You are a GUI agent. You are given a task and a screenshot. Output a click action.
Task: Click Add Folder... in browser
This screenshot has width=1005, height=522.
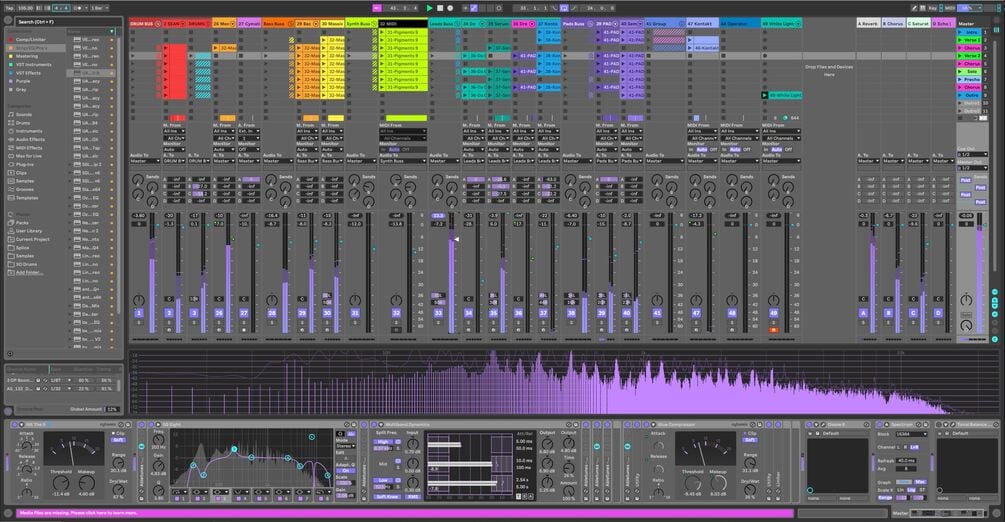[29, 273]
